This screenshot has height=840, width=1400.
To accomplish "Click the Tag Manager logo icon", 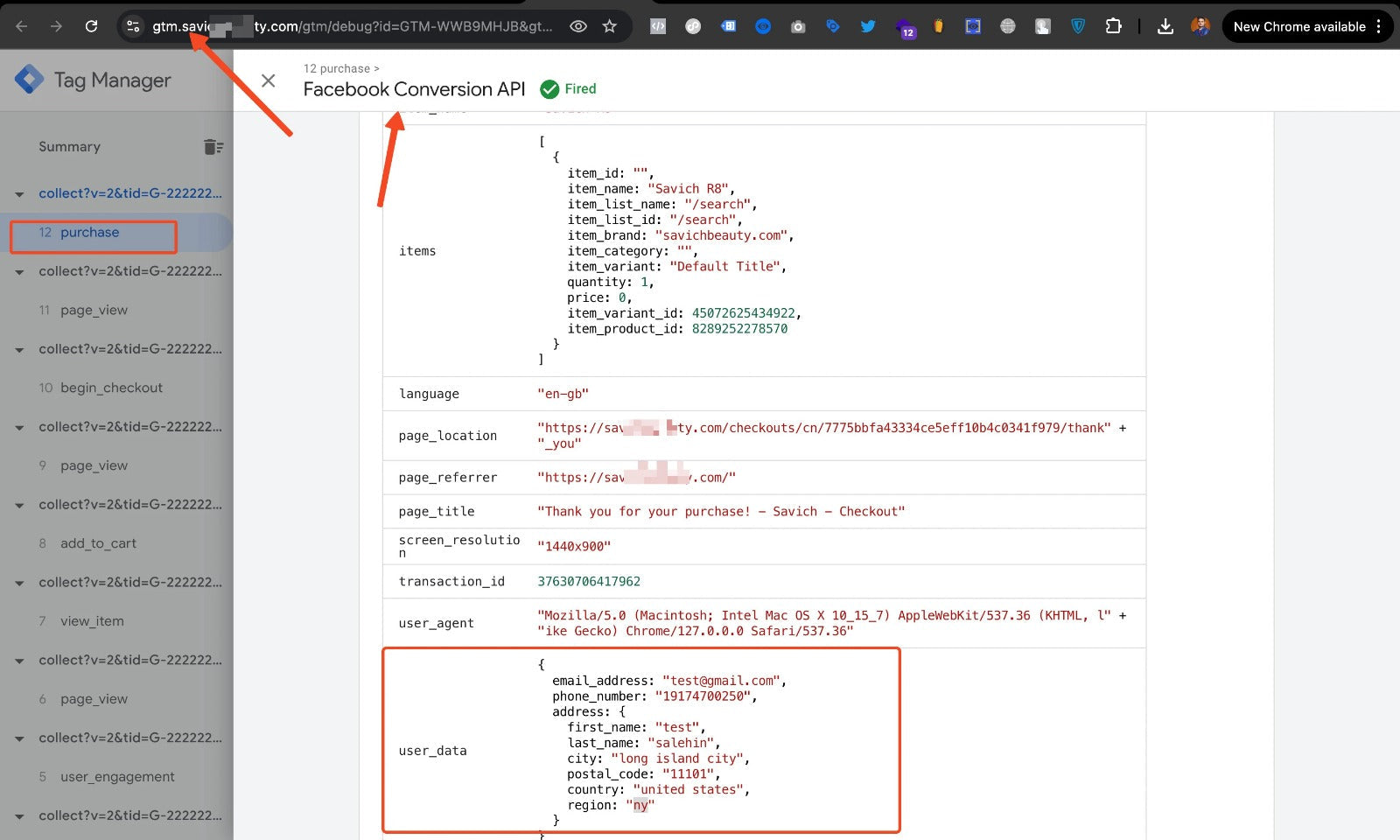I will (x=29, y=80).
